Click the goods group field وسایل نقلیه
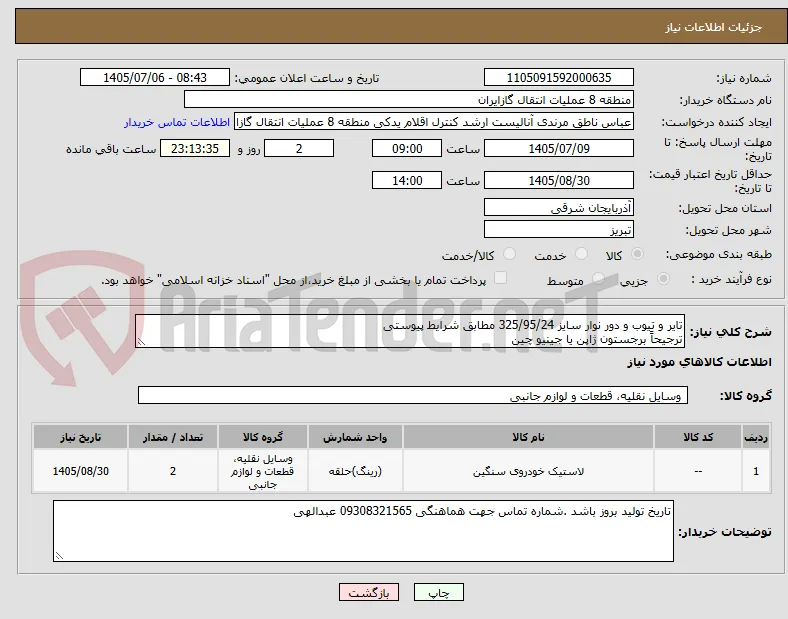The image size is (788, 619). click(413, 395)
